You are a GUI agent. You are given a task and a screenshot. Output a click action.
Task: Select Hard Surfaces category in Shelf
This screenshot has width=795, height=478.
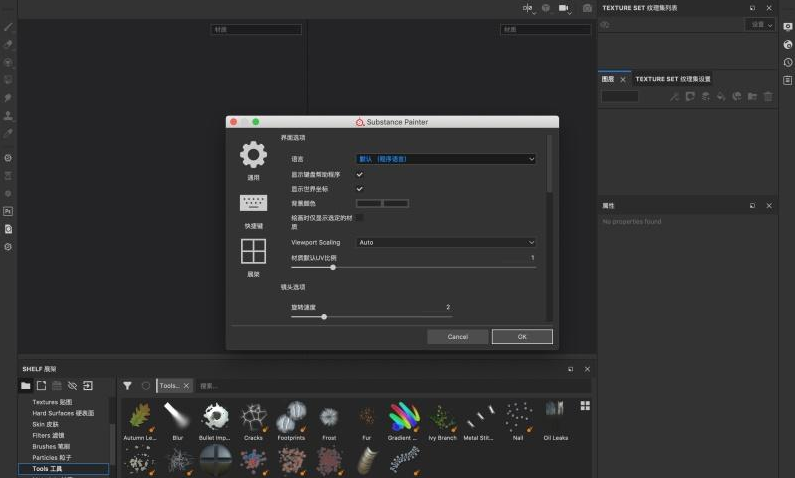pos(63,413)
